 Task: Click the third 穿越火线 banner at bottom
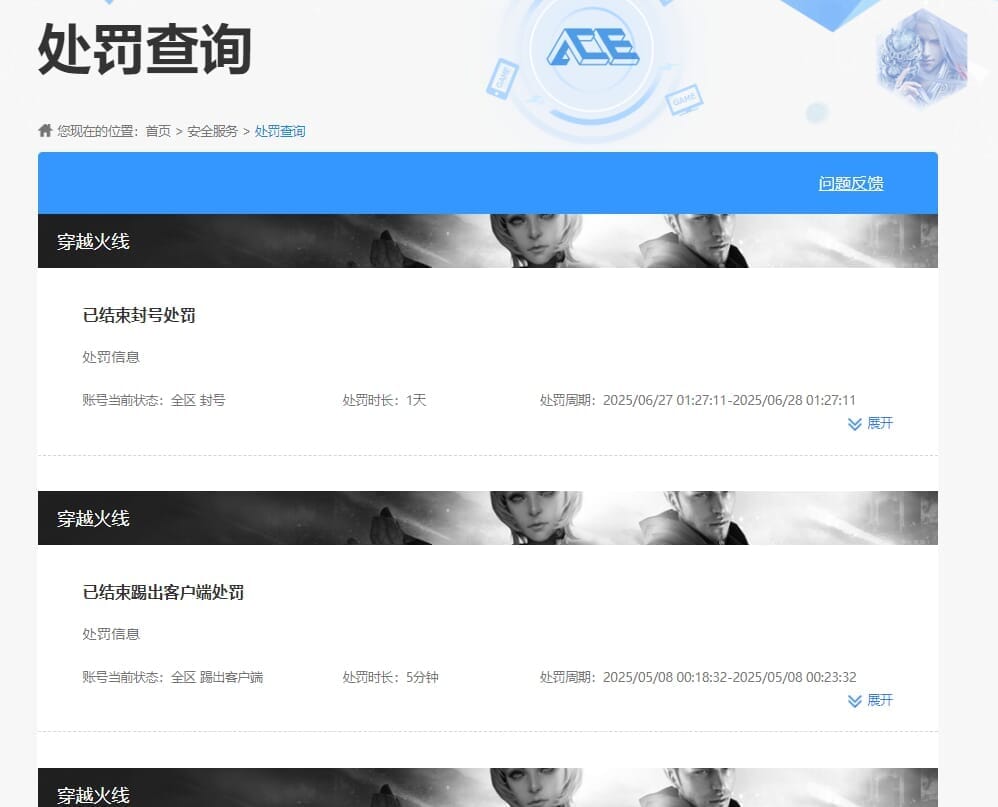(x=488, y=788)
